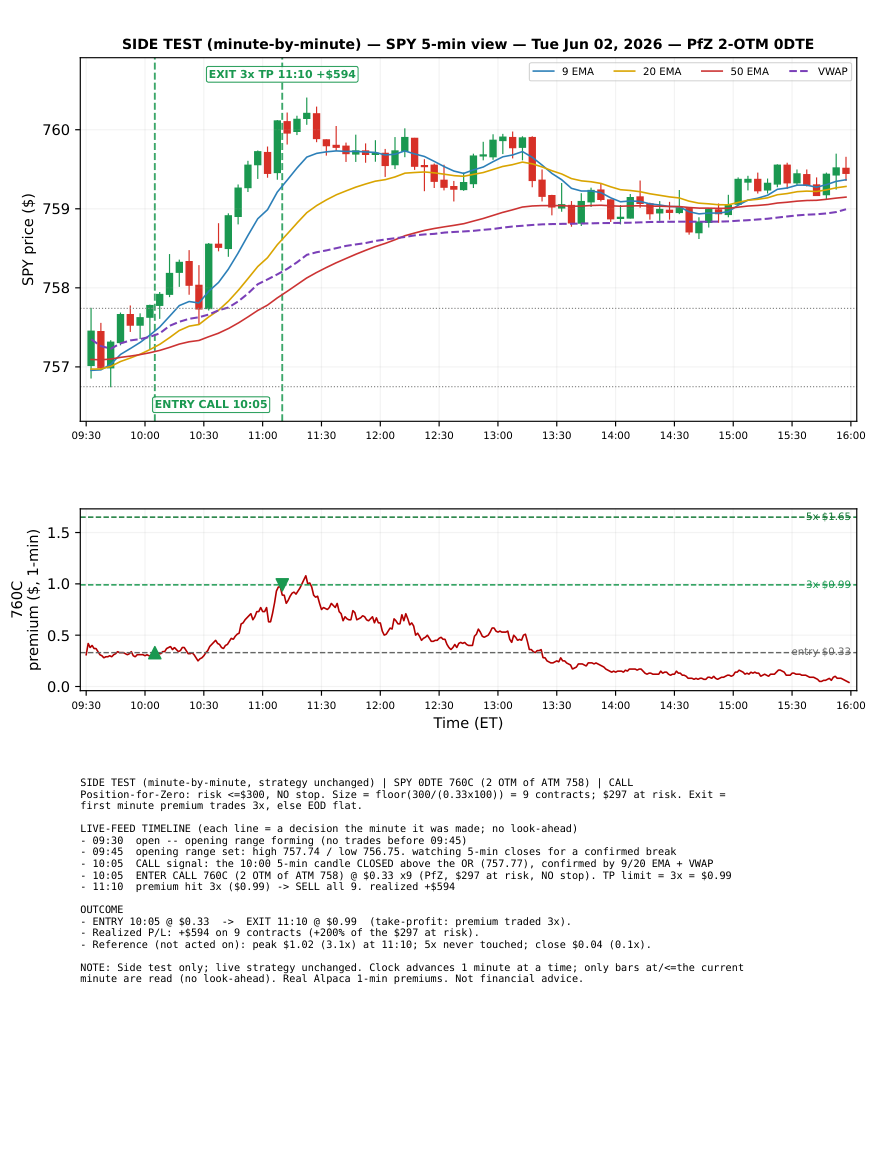The width and height of the screenshot is (893, 1155).
Task: Click the 760C premium axis label
Action: [x=25, y=600]
